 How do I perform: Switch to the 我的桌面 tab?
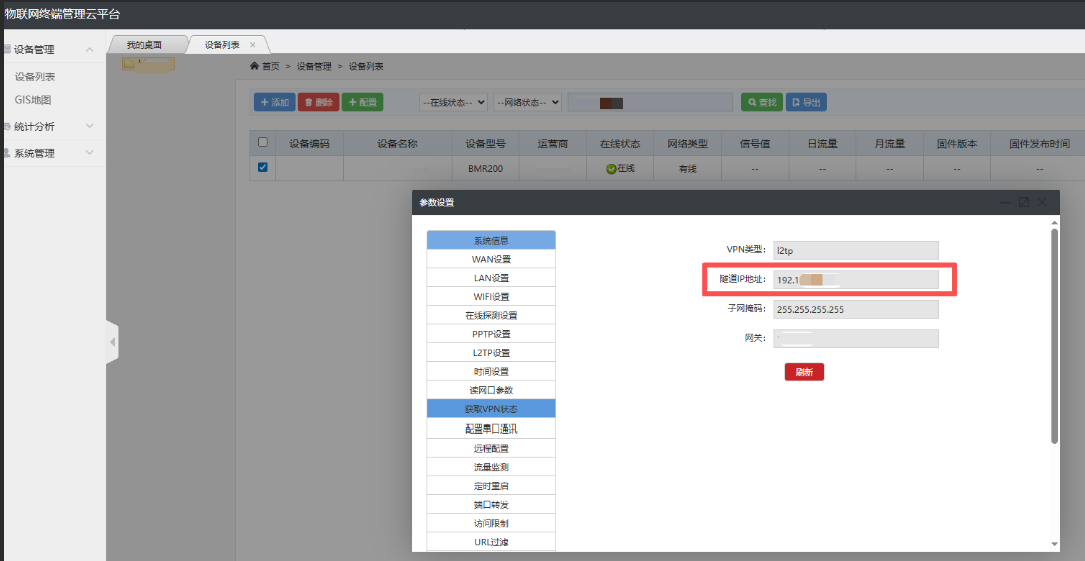(144, 45)
